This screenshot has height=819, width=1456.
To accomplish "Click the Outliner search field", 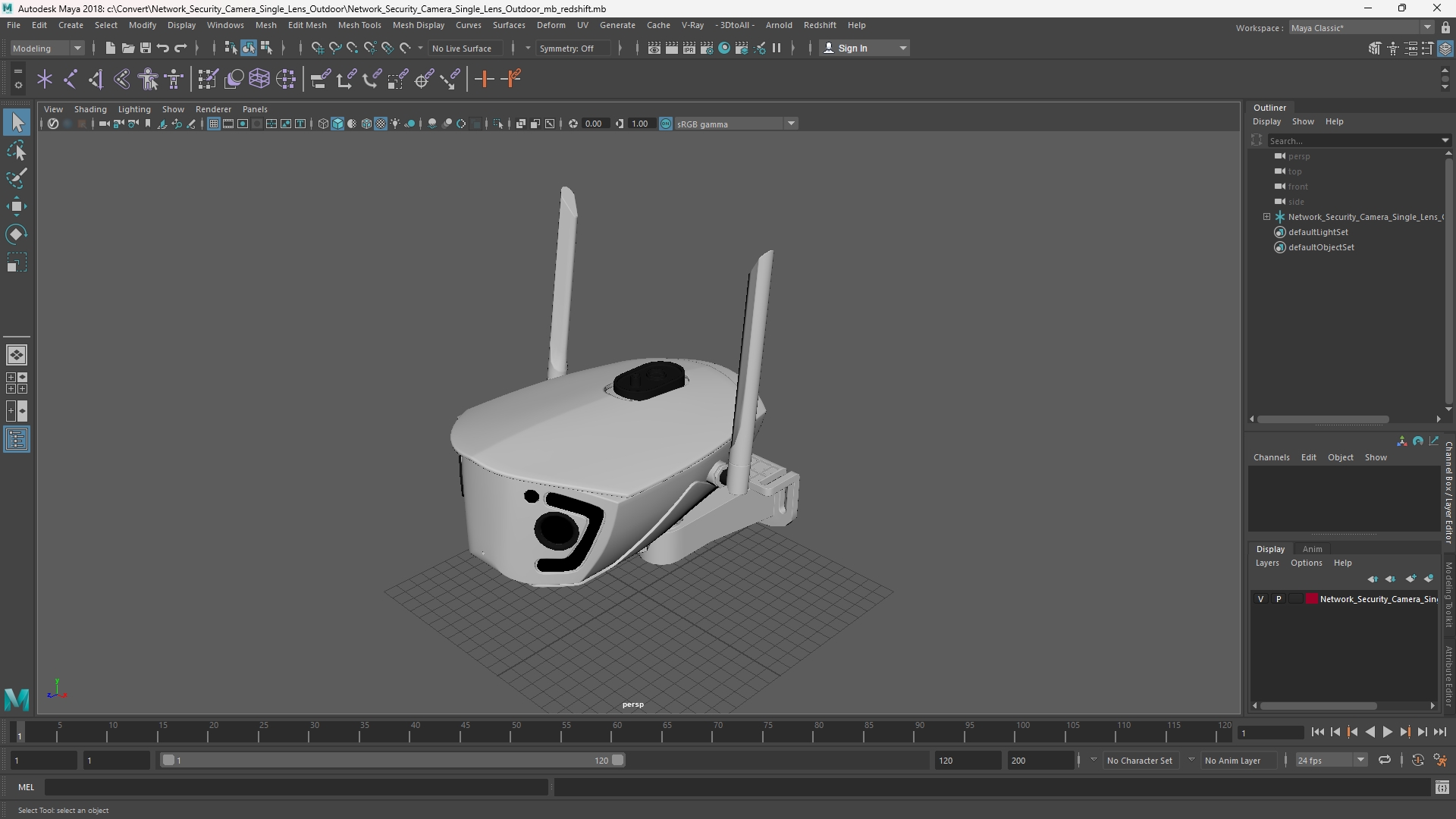I will [1354, 140].
